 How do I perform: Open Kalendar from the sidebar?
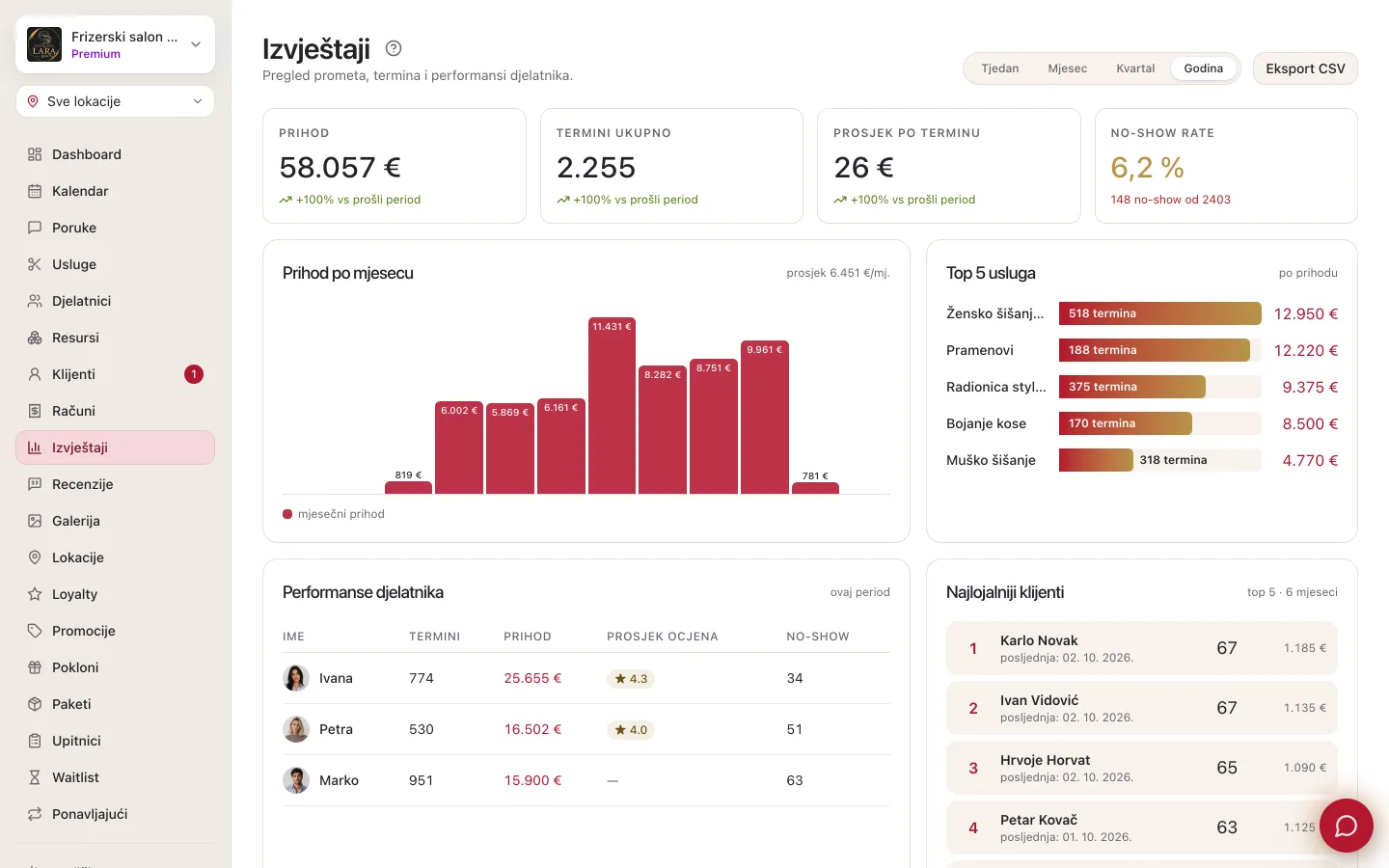tap(115, 191)
